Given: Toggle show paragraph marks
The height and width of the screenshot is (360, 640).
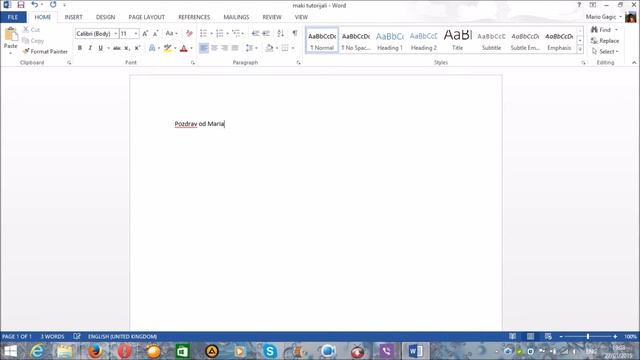Looking at the screenshot, I should 295,33.
